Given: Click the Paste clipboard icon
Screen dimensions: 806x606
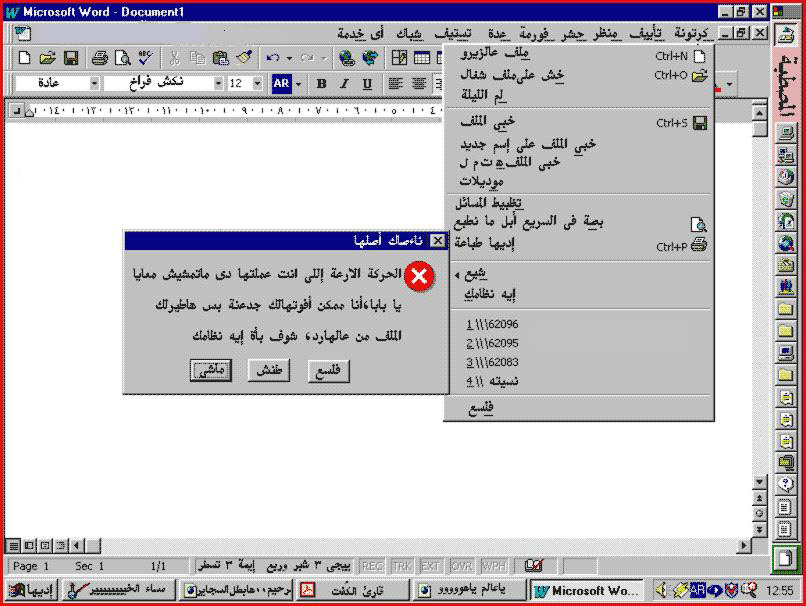Looking at the screenshot, I should point(221,58).
